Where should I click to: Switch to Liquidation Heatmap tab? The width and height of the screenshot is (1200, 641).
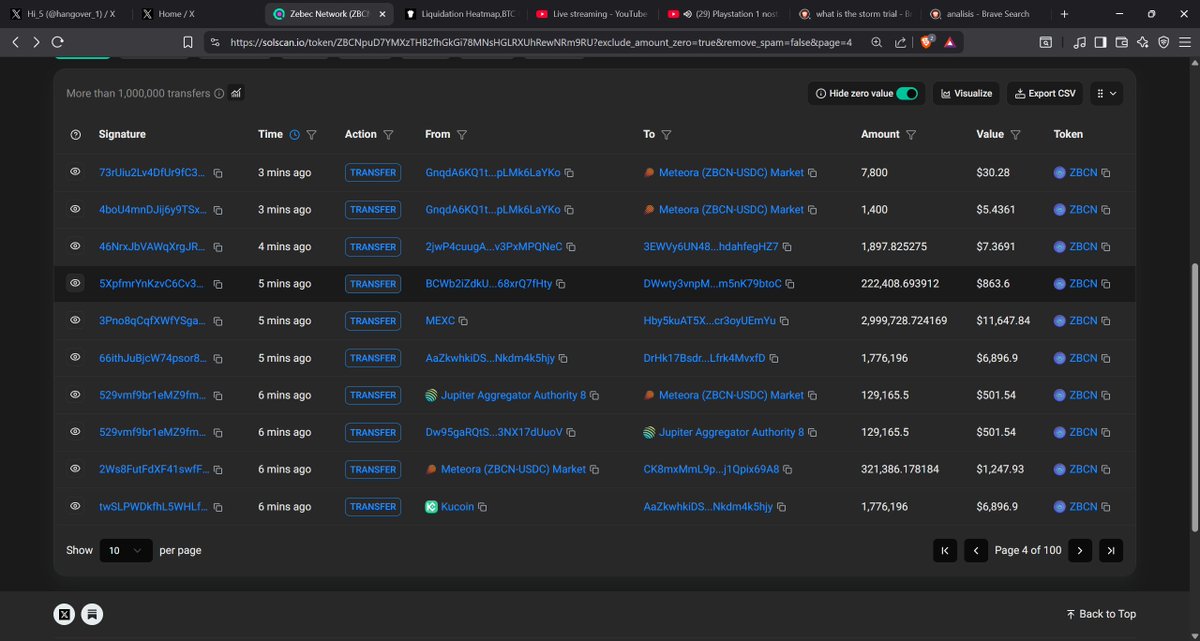tap(458, 14)
